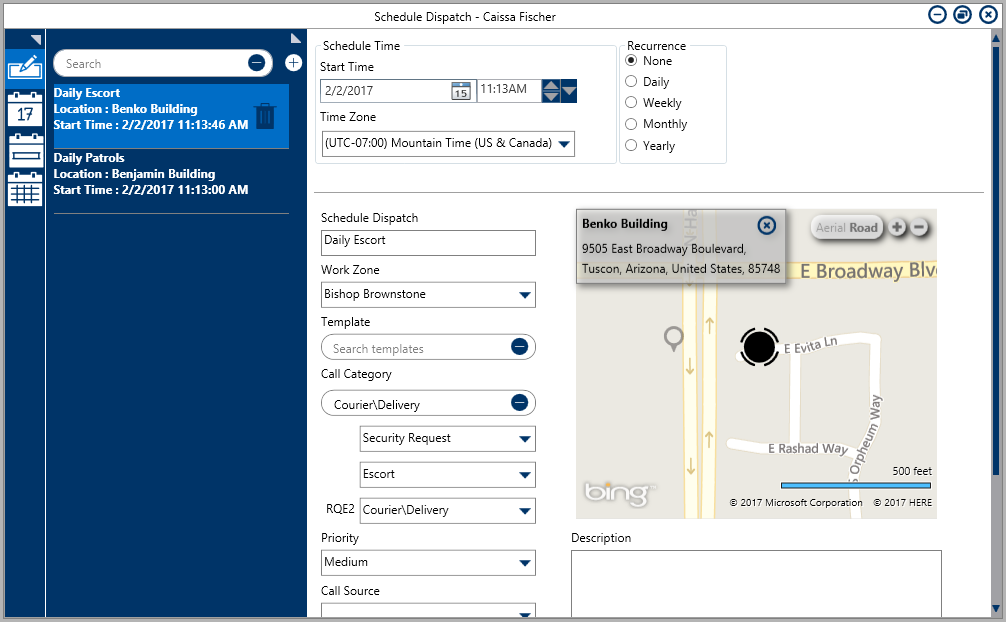
Task: Click the add new schedule plus icon
Action: pyautogui.click(x=293, y=63)
